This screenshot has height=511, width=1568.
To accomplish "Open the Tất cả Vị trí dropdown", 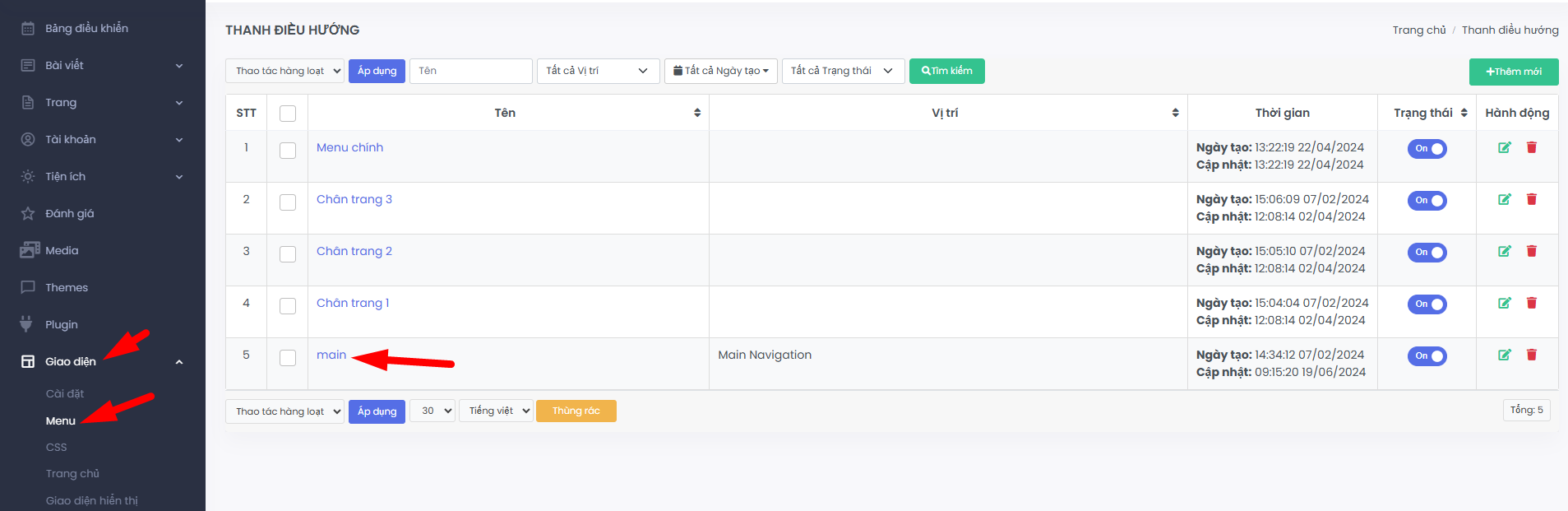I will pos(598,71).
